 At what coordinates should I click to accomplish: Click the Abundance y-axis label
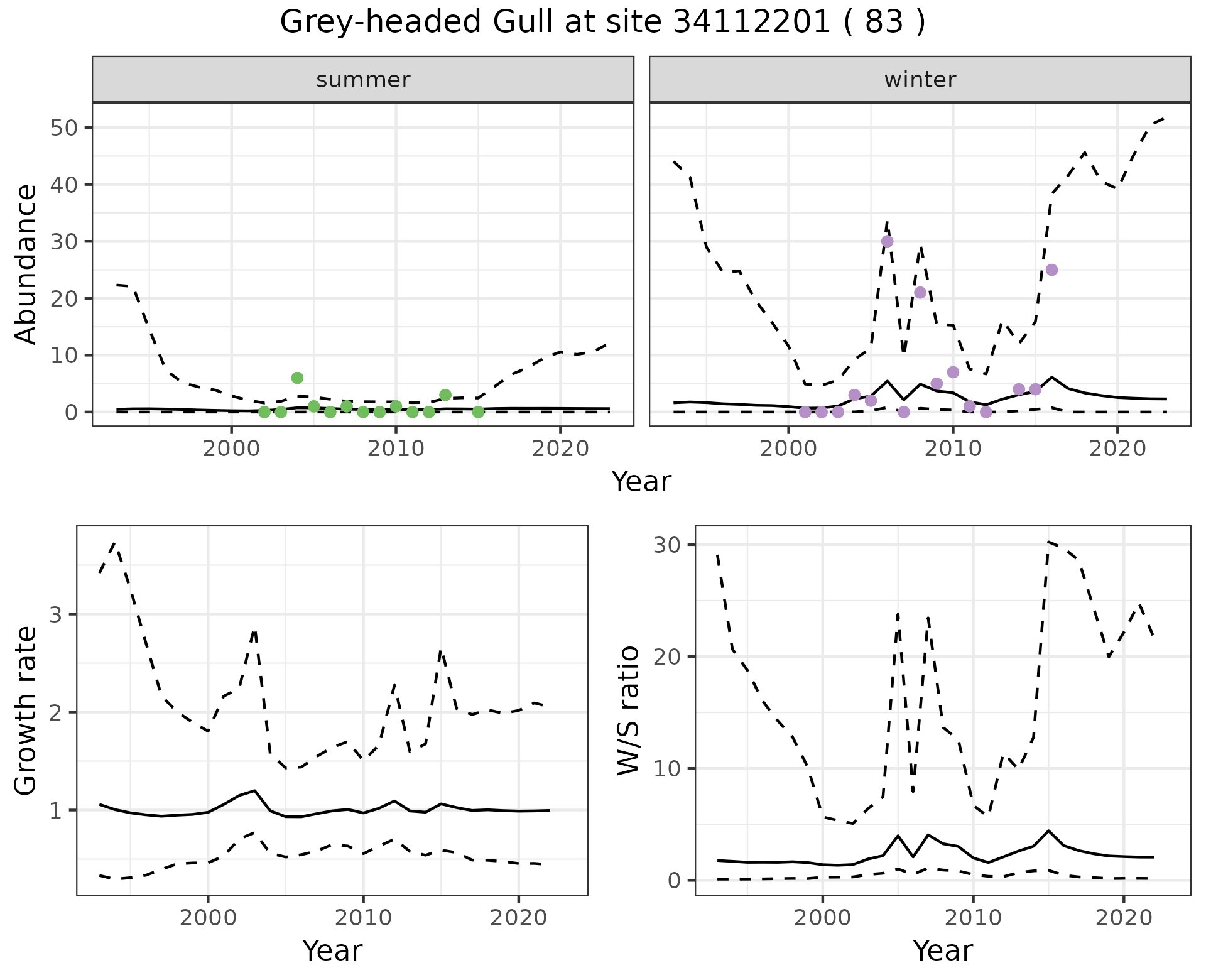coord(26,264)
